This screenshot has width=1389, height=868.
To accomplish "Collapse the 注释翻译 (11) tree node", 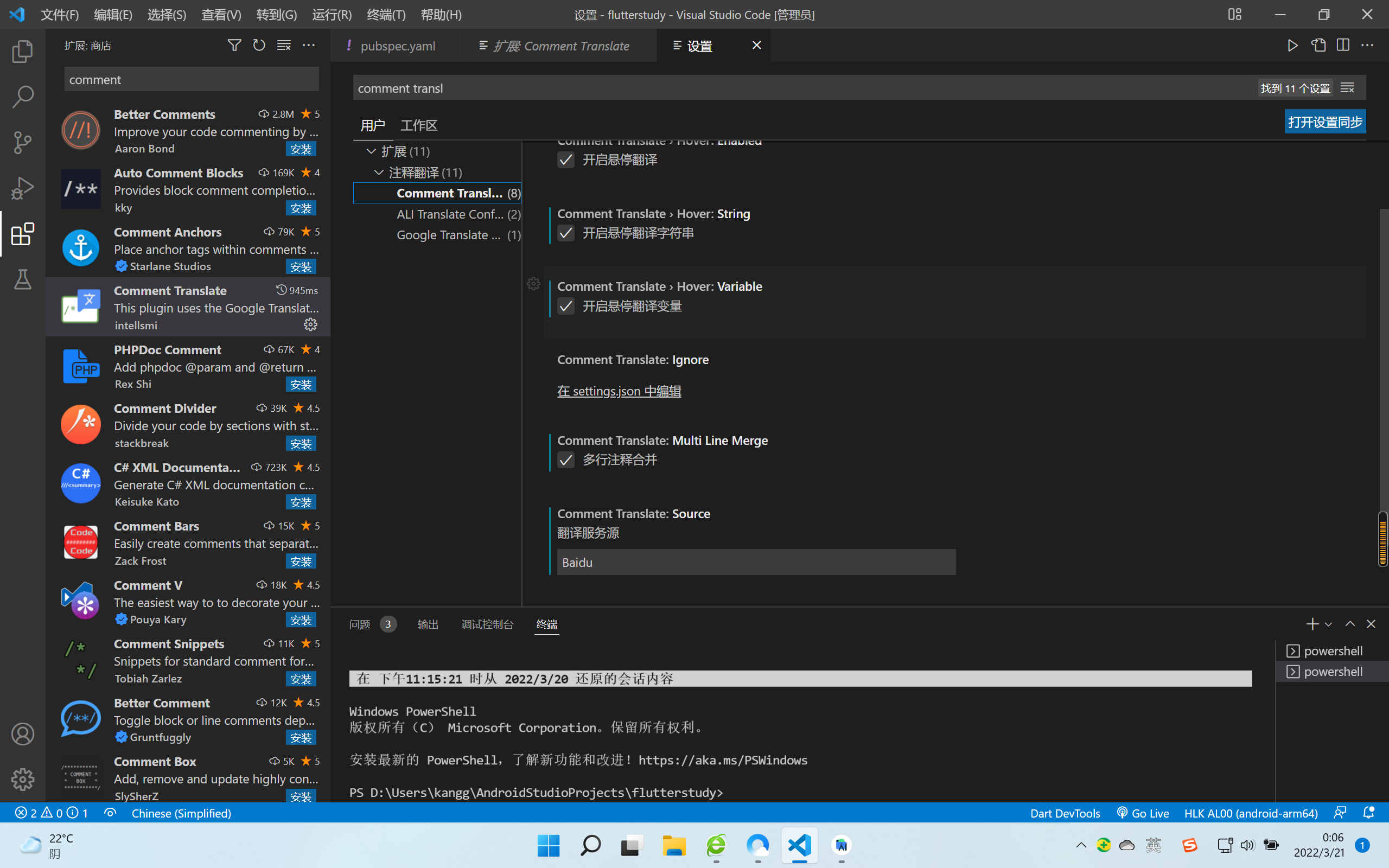I will click(x=379, y=172).
